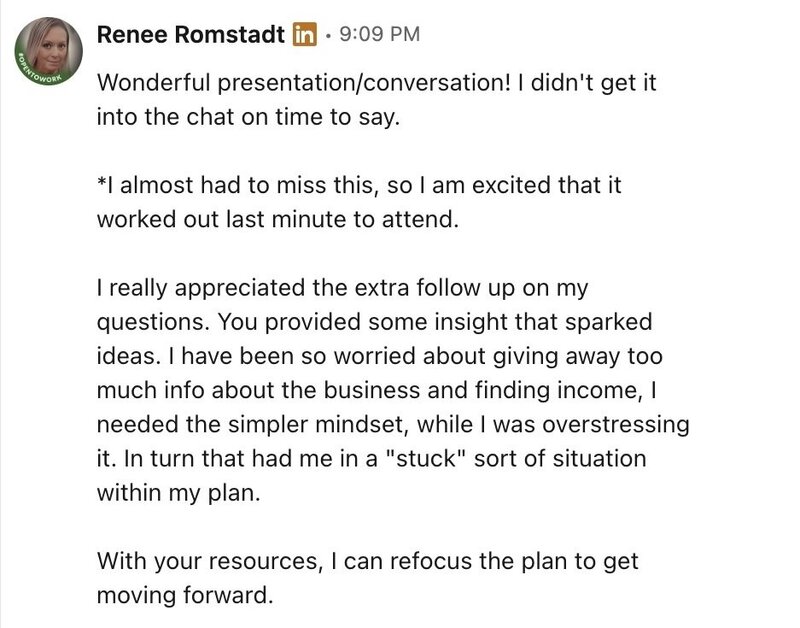Click the line beginning "ideas. I have been so worried"
The image size is (800, 628).
(x=380, y=356)
